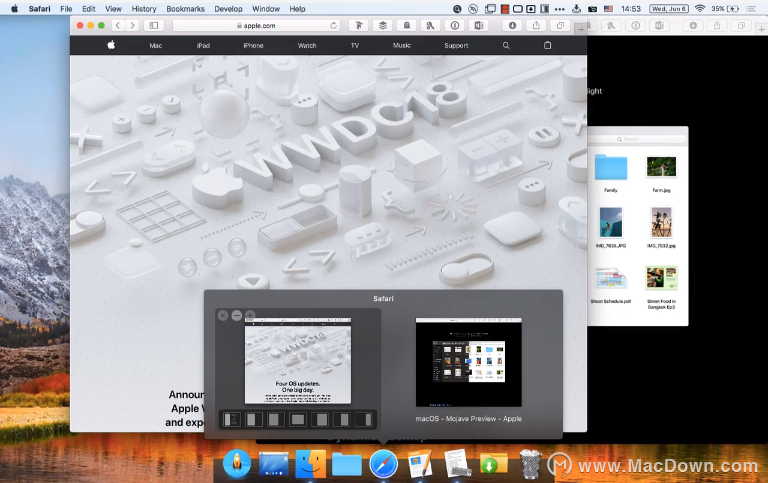Open Finder from the Dock
Screen dimensions: 768x483
(x=311, y=463)
